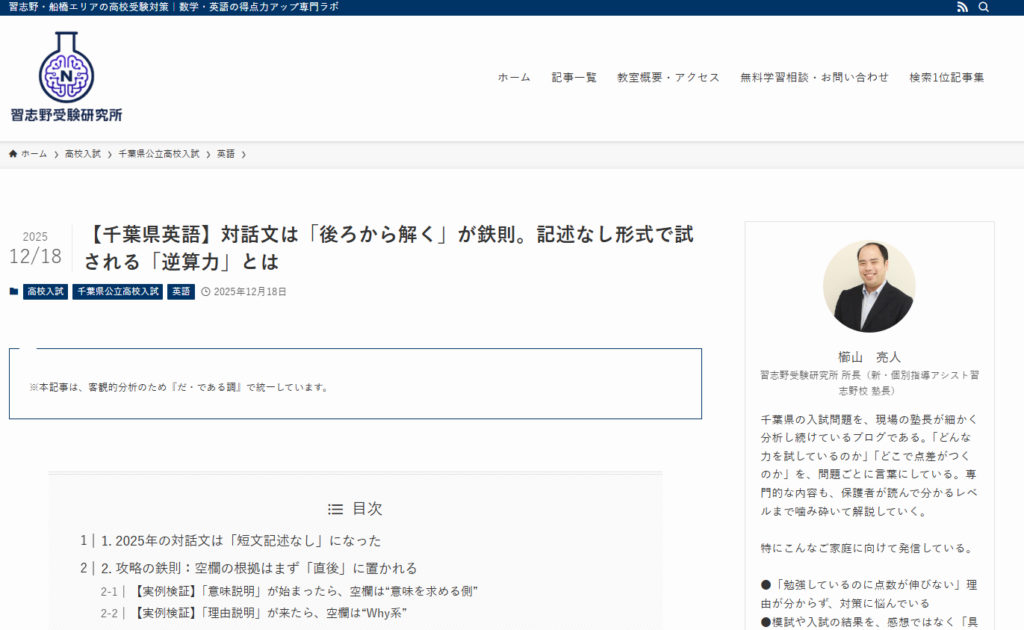The width and height of the screenshot is (1024, 630).
Task: Click the 英語 breadcrumb link
Action: point(226,154)
